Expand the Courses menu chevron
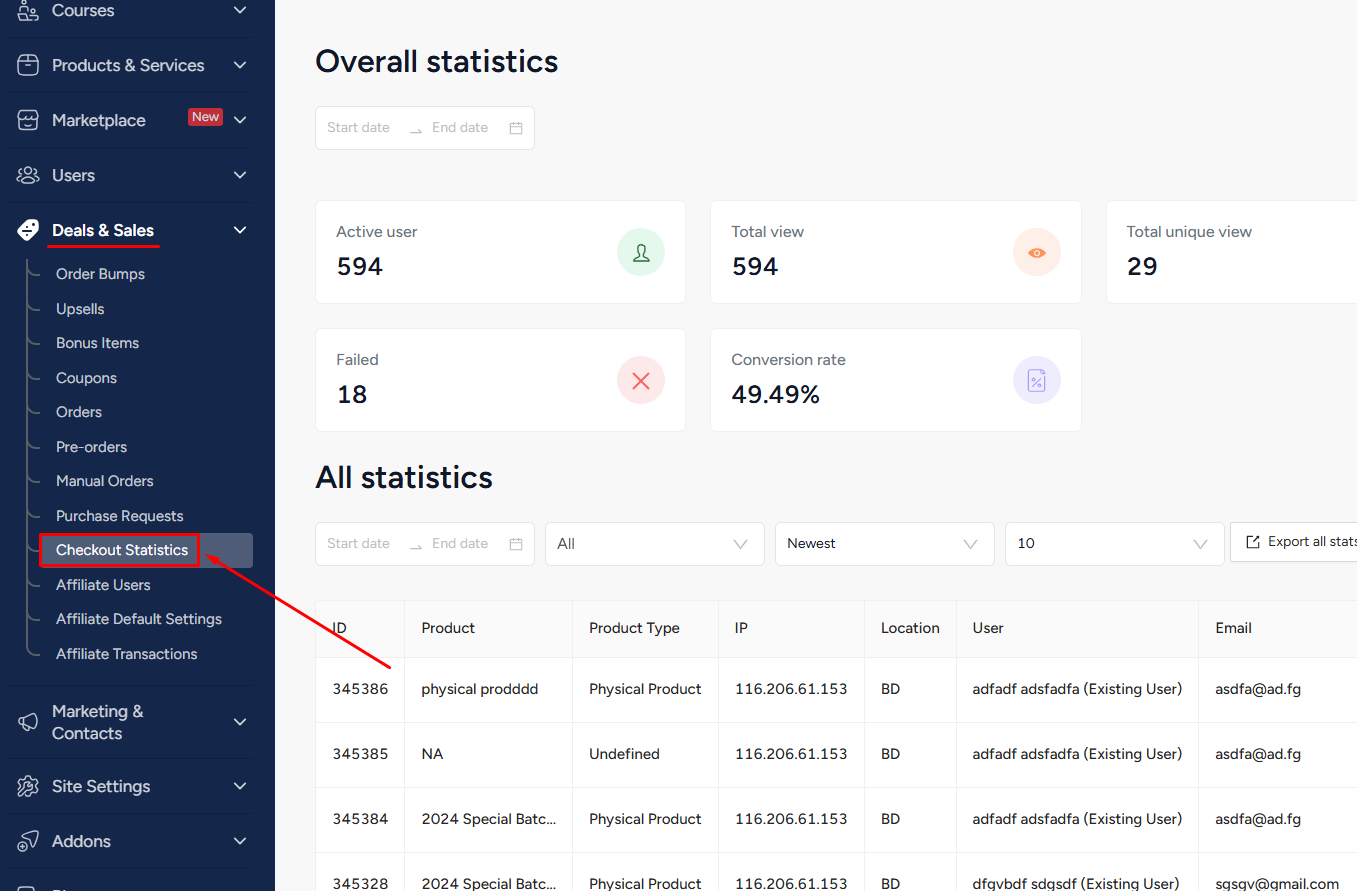The width and height of the screenshot is (1357, 891). click(x=239, y=10)
